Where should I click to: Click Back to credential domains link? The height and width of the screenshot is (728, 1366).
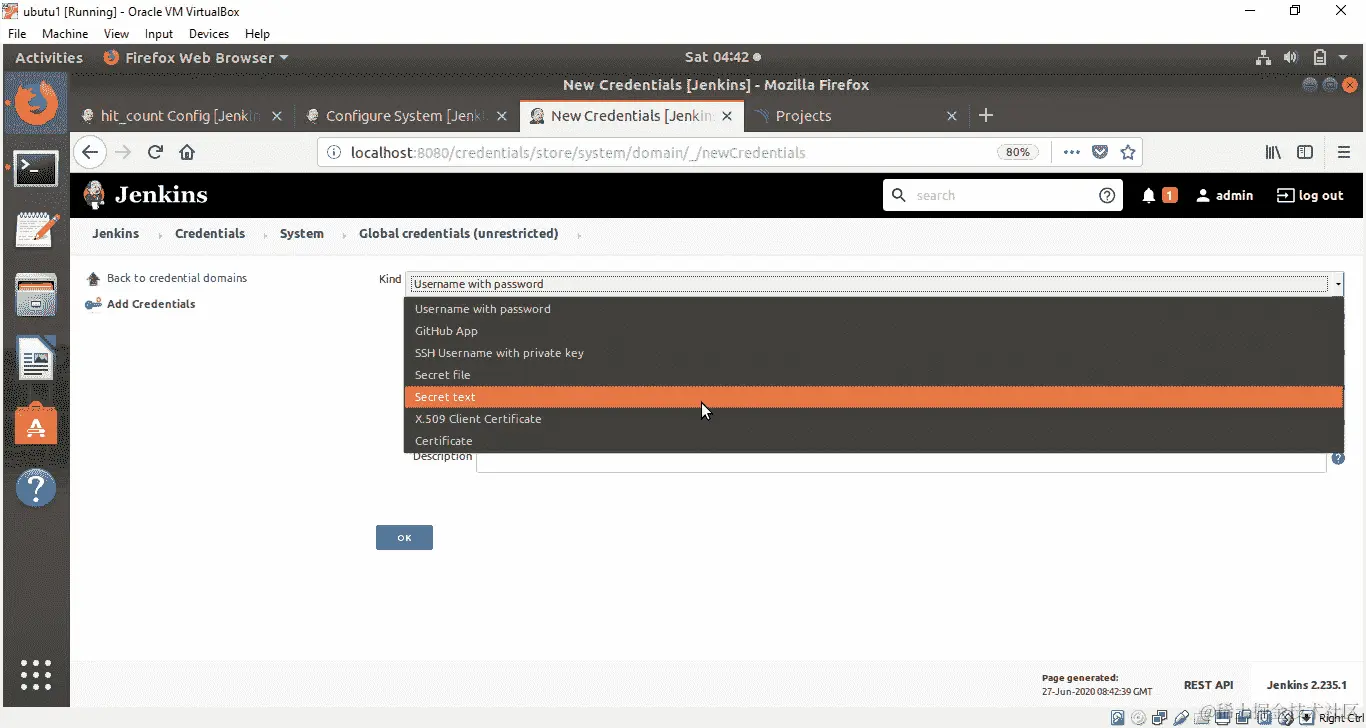(177, 278)
